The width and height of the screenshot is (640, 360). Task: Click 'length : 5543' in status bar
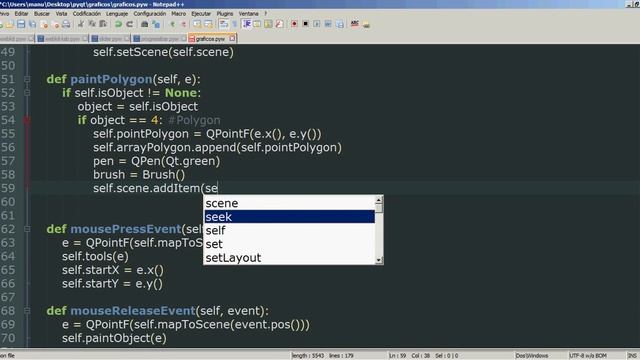[x=308, y=356]
